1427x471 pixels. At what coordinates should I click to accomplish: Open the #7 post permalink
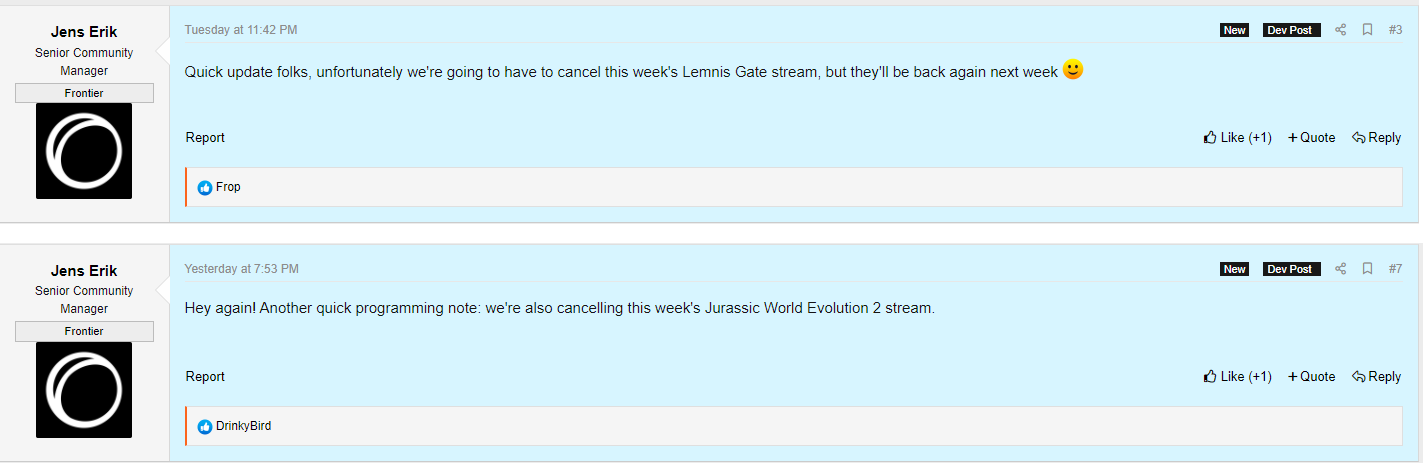(x=1395, y=269)
